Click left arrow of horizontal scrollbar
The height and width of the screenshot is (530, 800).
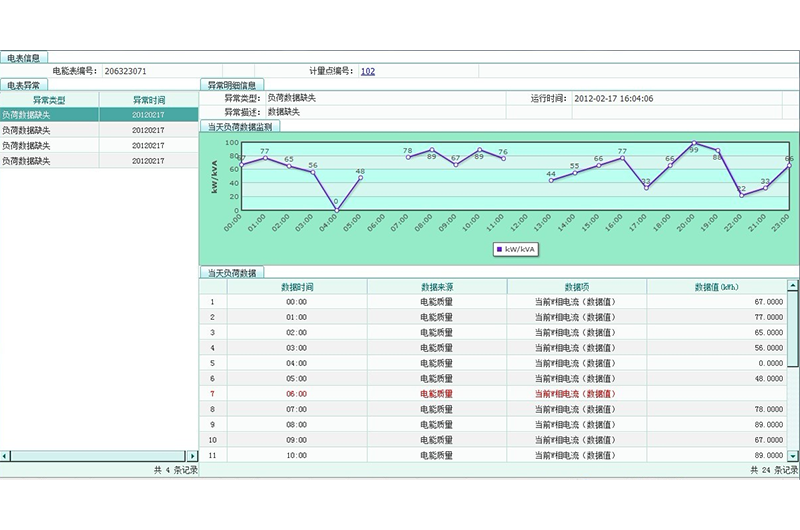coord(5,456)
